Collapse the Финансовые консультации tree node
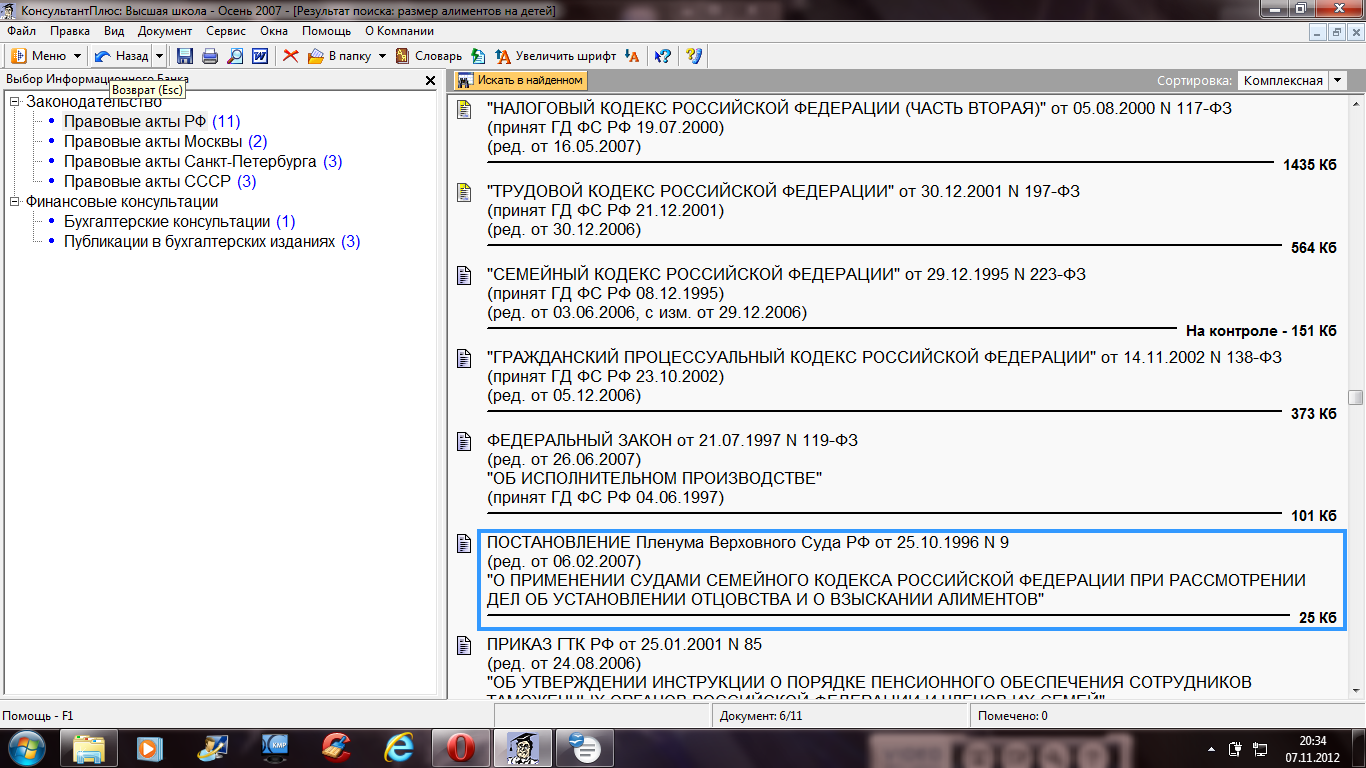The height and width of the screenshot is (768, 1366). [14, 201]
